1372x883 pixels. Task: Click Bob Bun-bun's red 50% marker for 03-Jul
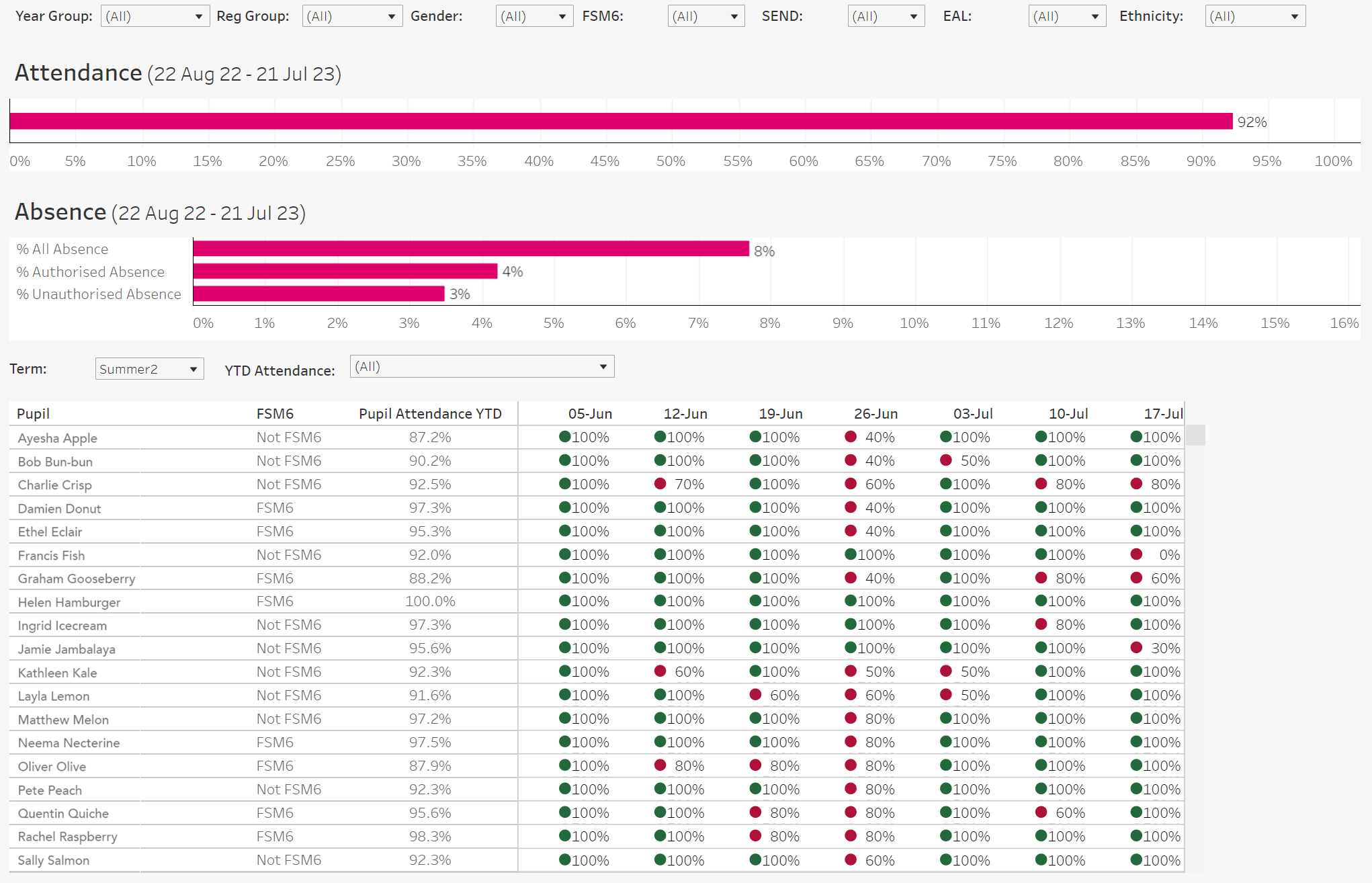(946, 460)
